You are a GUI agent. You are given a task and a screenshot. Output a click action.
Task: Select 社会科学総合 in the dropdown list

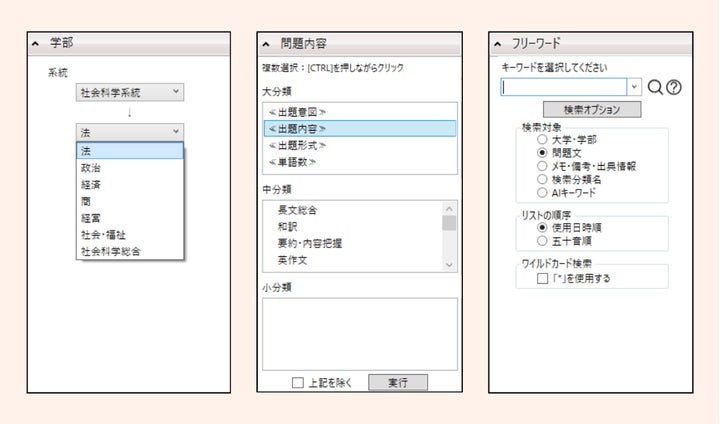coord(130,251)
